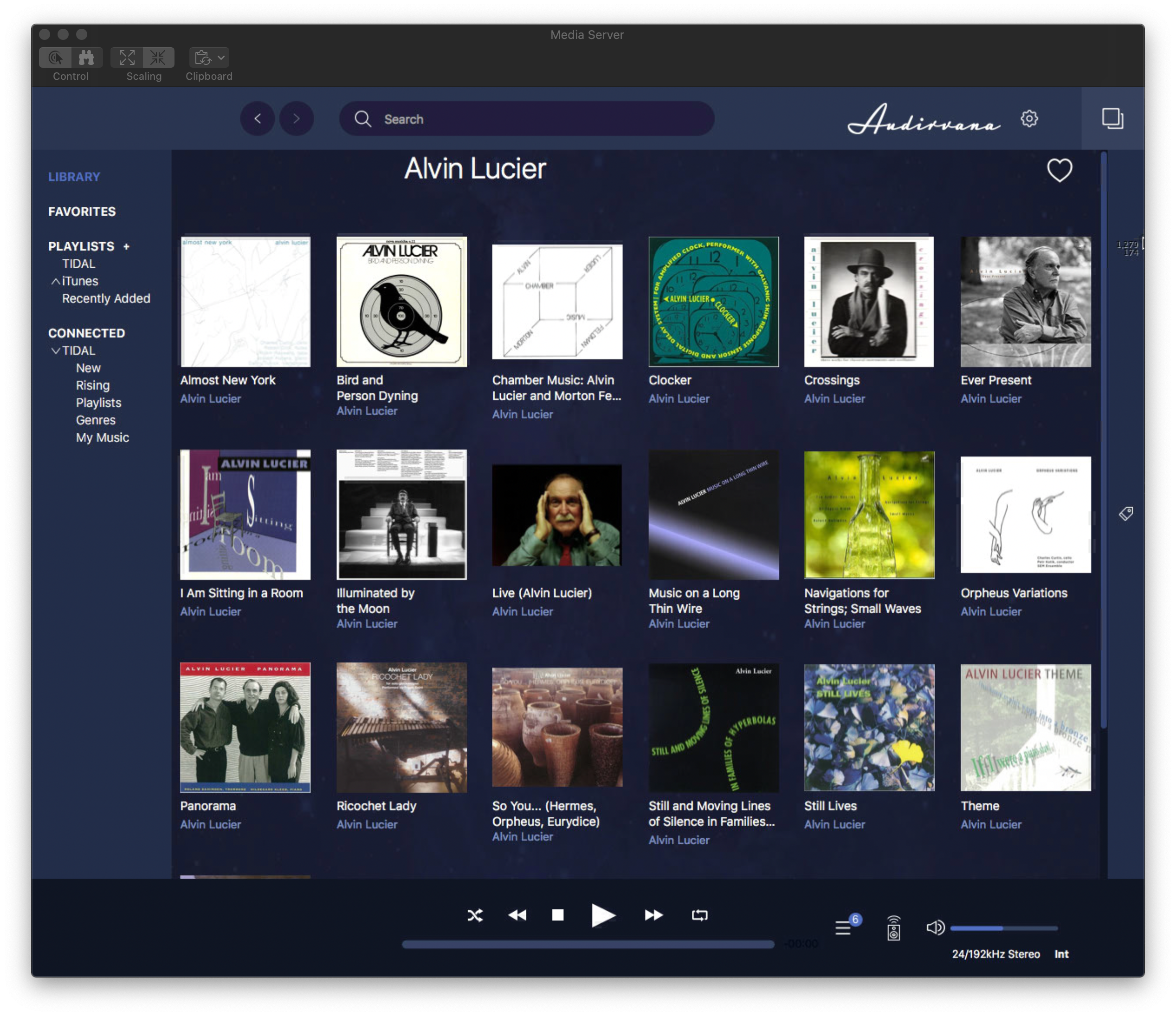1176x1016 pixels.
Task: Open the Panorama album cover
Action: (245, 727)
